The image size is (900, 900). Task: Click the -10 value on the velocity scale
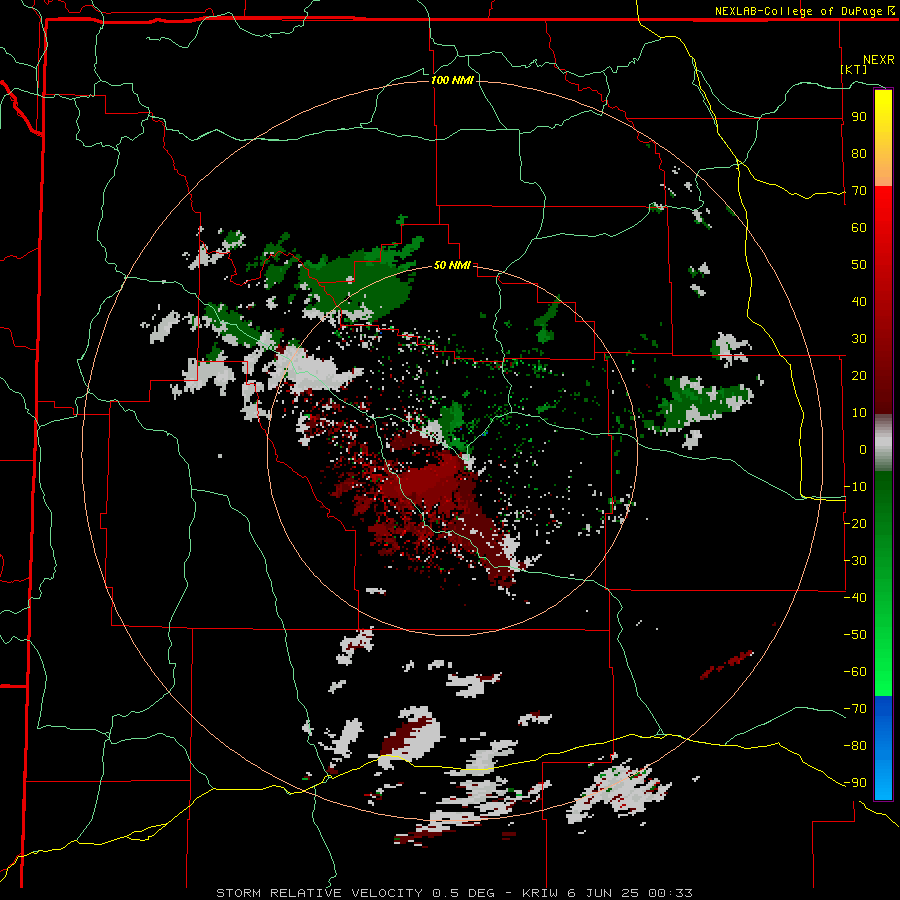tap(855, 487)
